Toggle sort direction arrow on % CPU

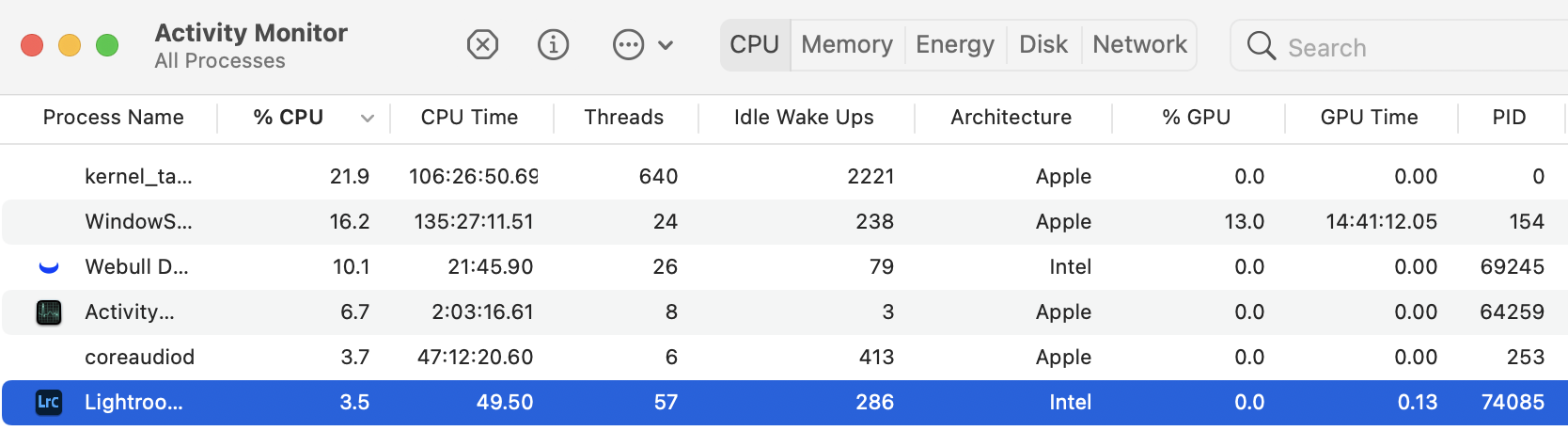click(368, 119)
